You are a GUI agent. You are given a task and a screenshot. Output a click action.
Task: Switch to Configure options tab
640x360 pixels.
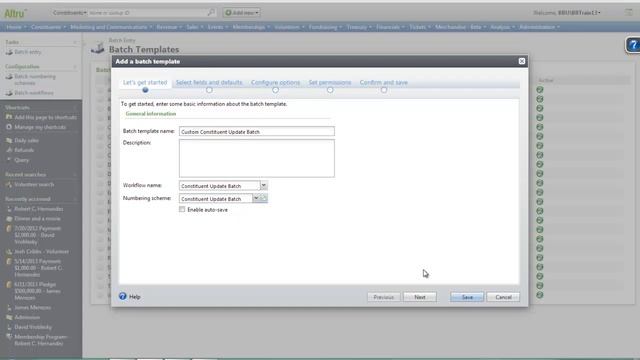pos(276,82)
